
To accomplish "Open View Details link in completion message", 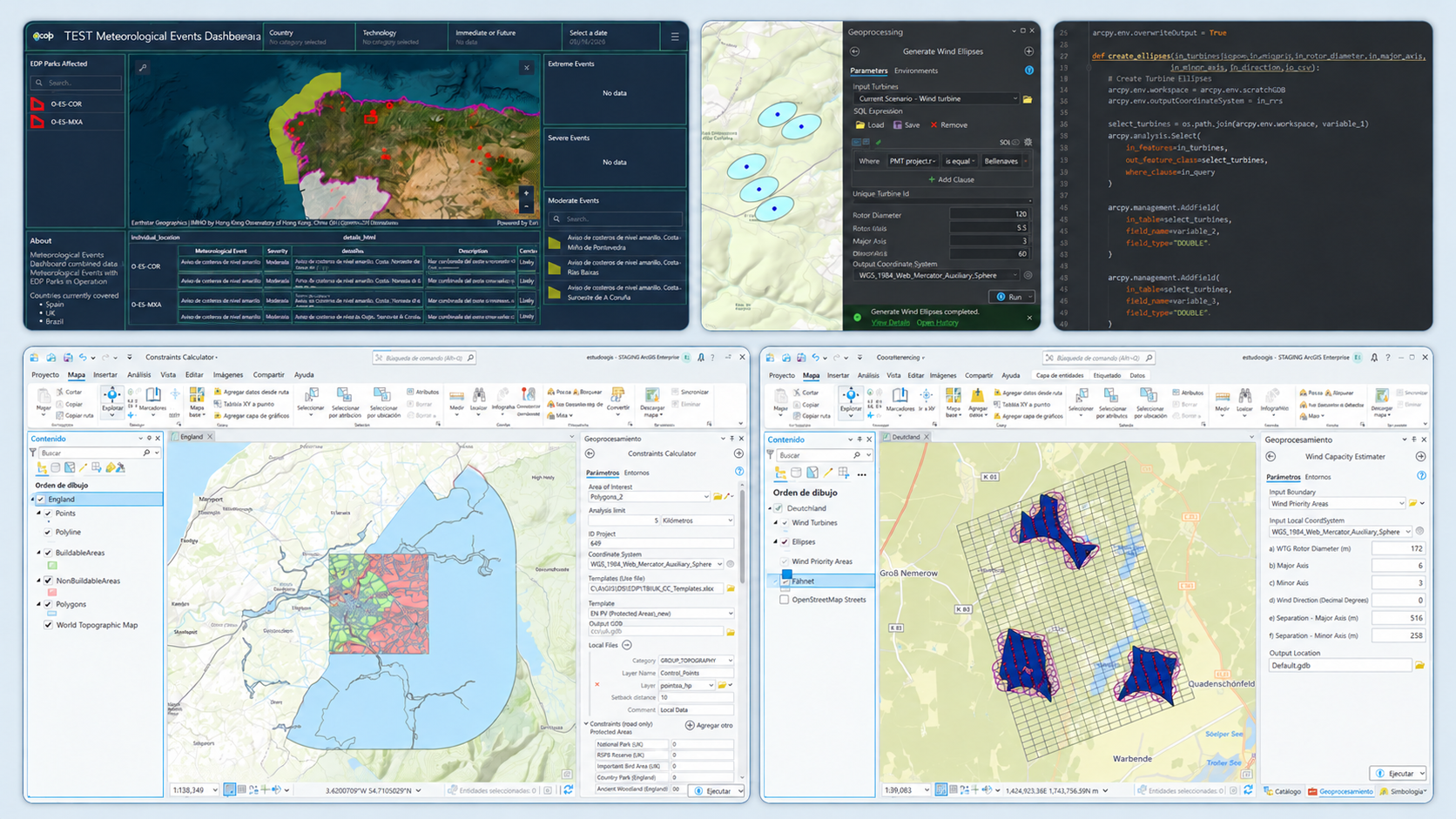I will click(x=890, y=323).
